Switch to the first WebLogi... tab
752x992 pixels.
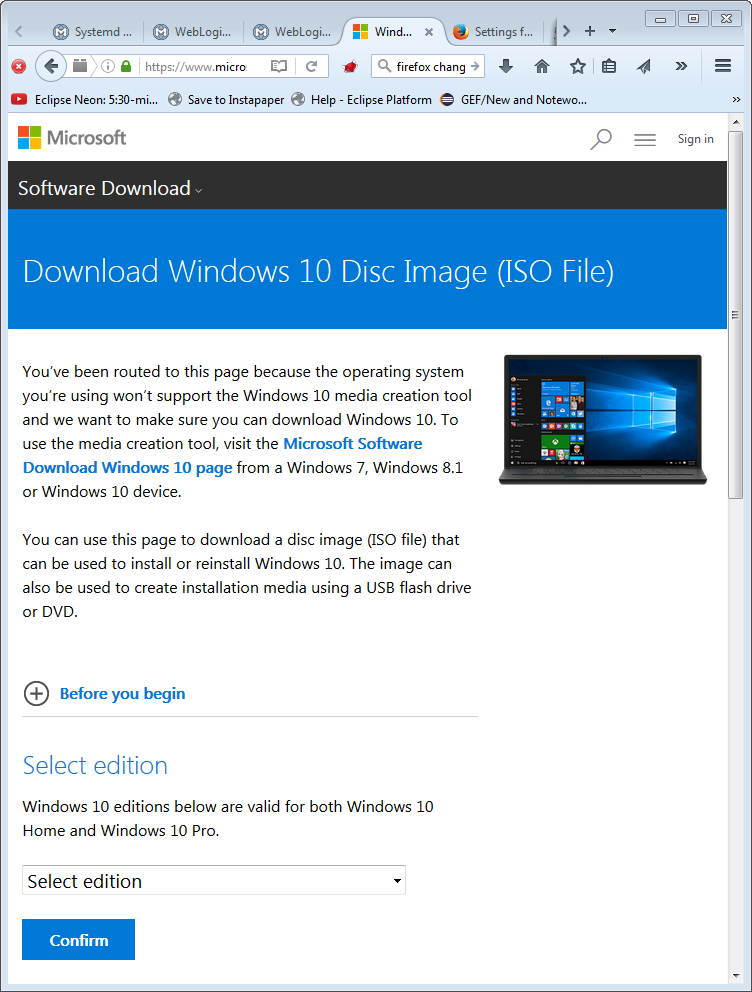coord(194,32)
